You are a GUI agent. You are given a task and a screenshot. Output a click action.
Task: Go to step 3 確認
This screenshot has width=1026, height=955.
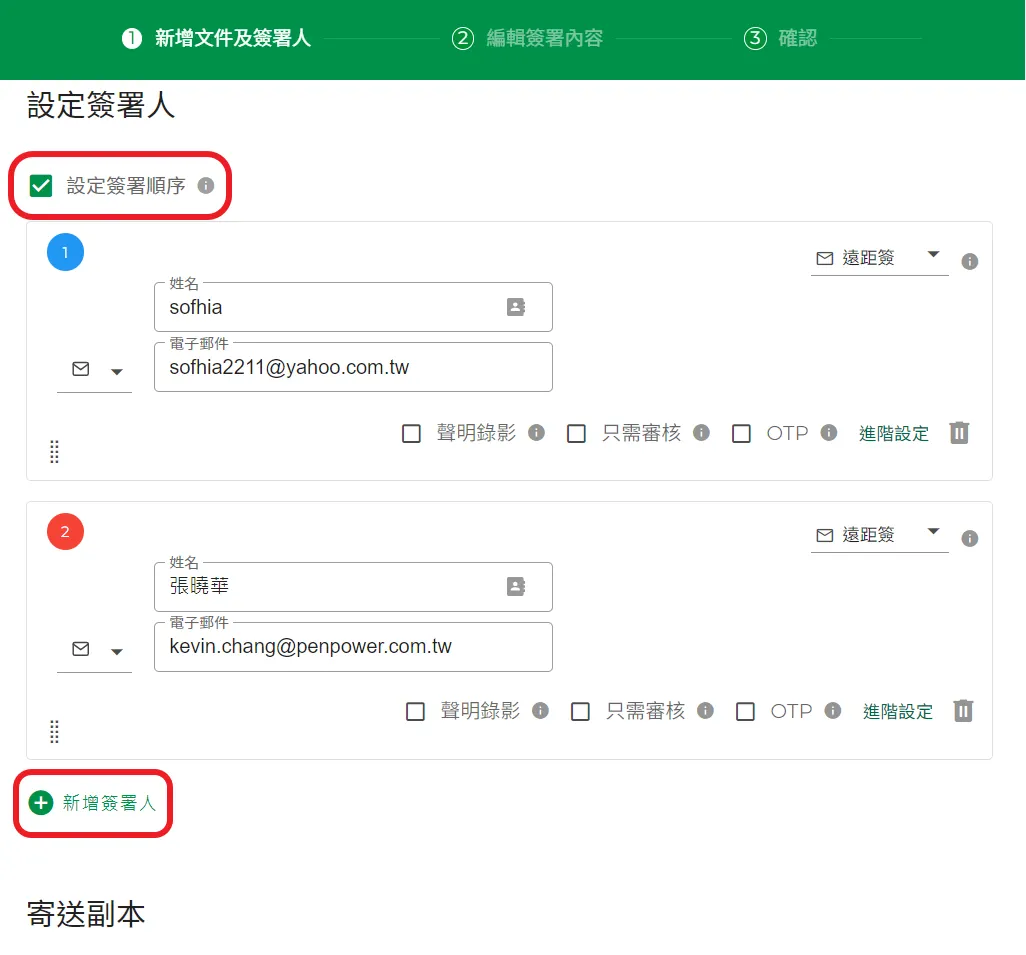click(781, 39)
